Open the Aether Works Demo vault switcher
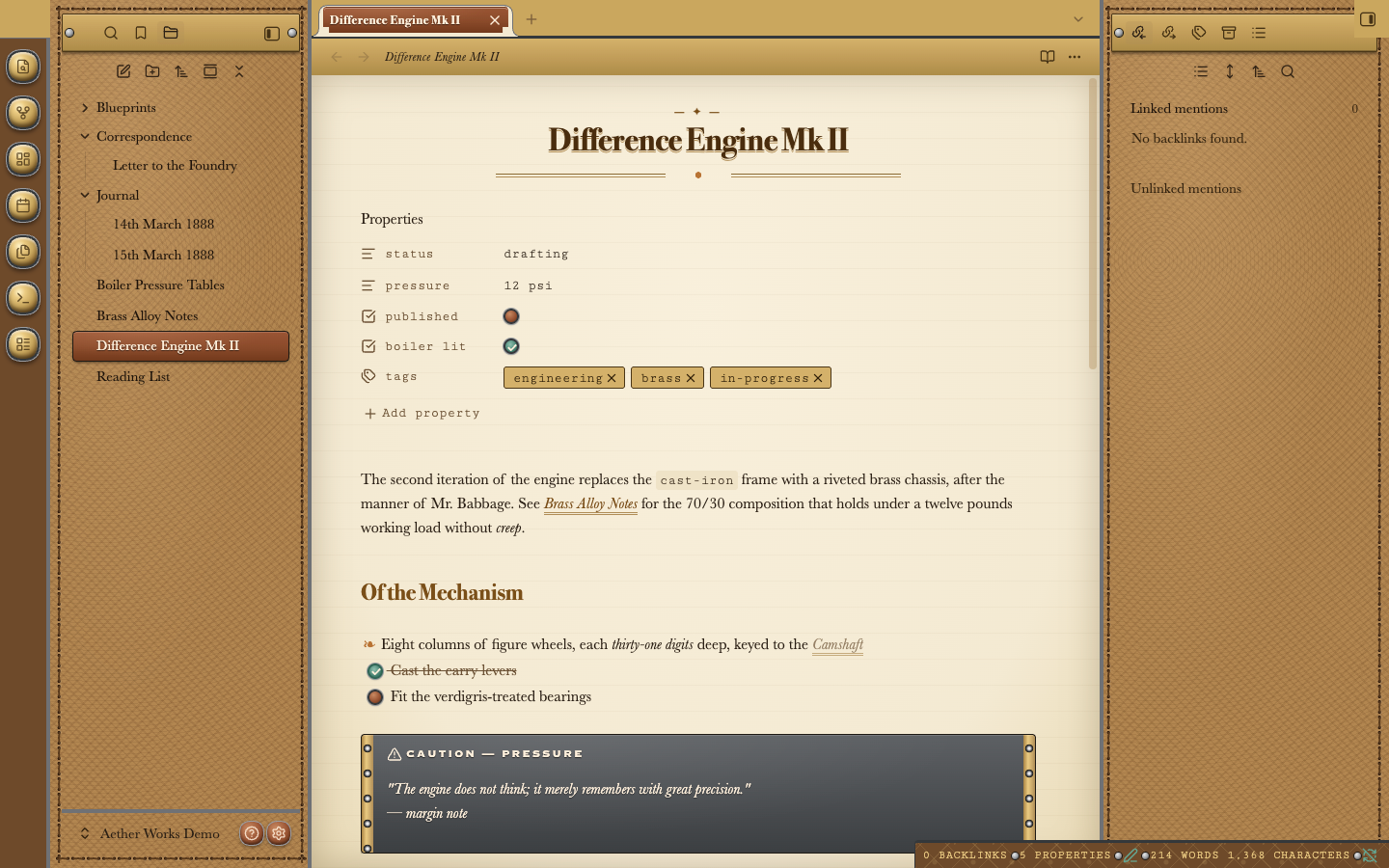 [x=150, y=833]
